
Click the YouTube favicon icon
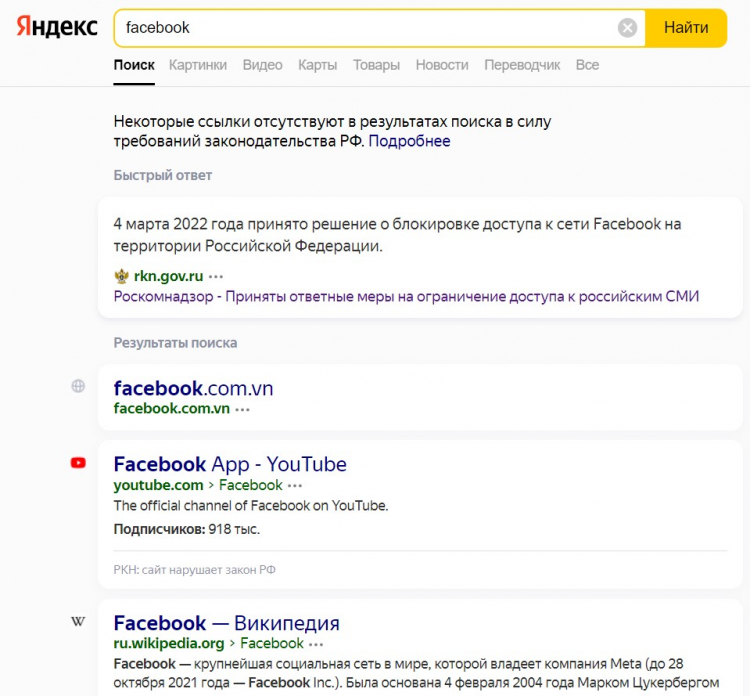(x=78, y=463)
